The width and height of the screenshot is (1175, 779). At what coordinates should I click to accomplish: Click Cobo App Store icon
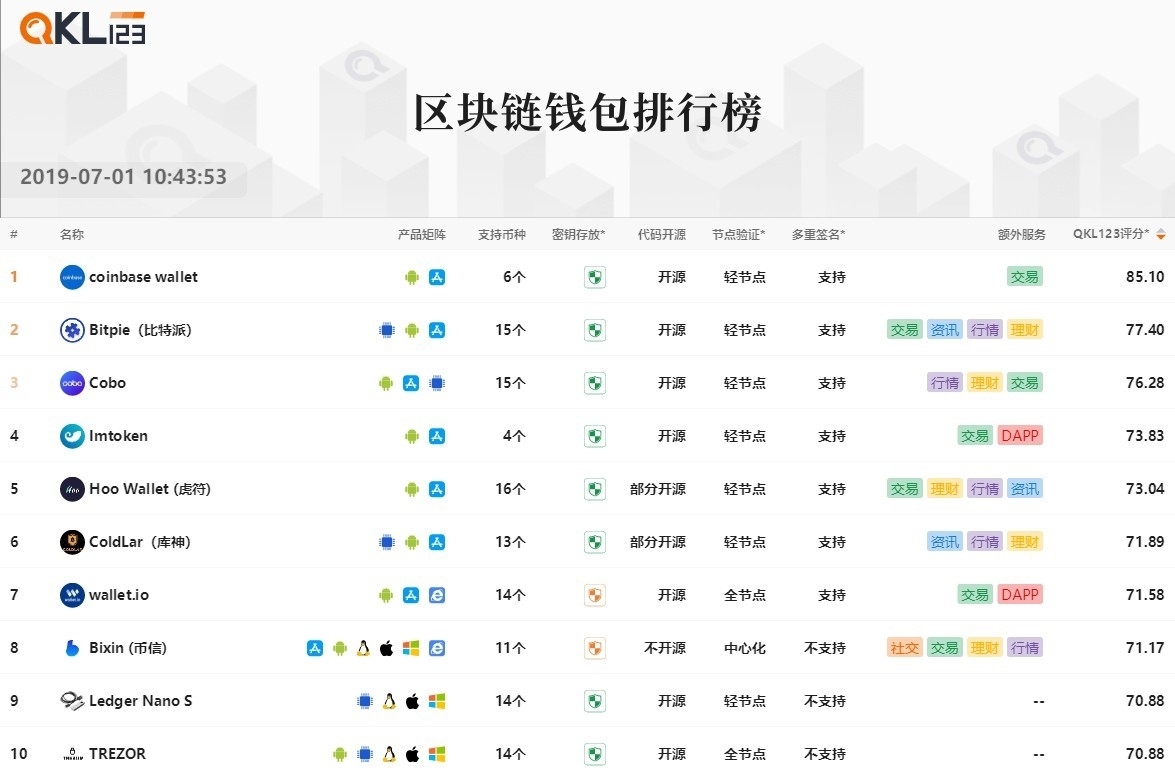[x=411, y=383]
